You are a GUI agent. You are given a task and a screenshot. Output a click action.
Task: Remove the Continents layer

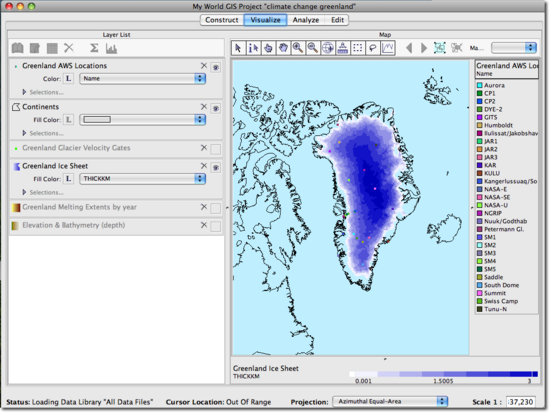pyautogui.click(x=204, y=107)
